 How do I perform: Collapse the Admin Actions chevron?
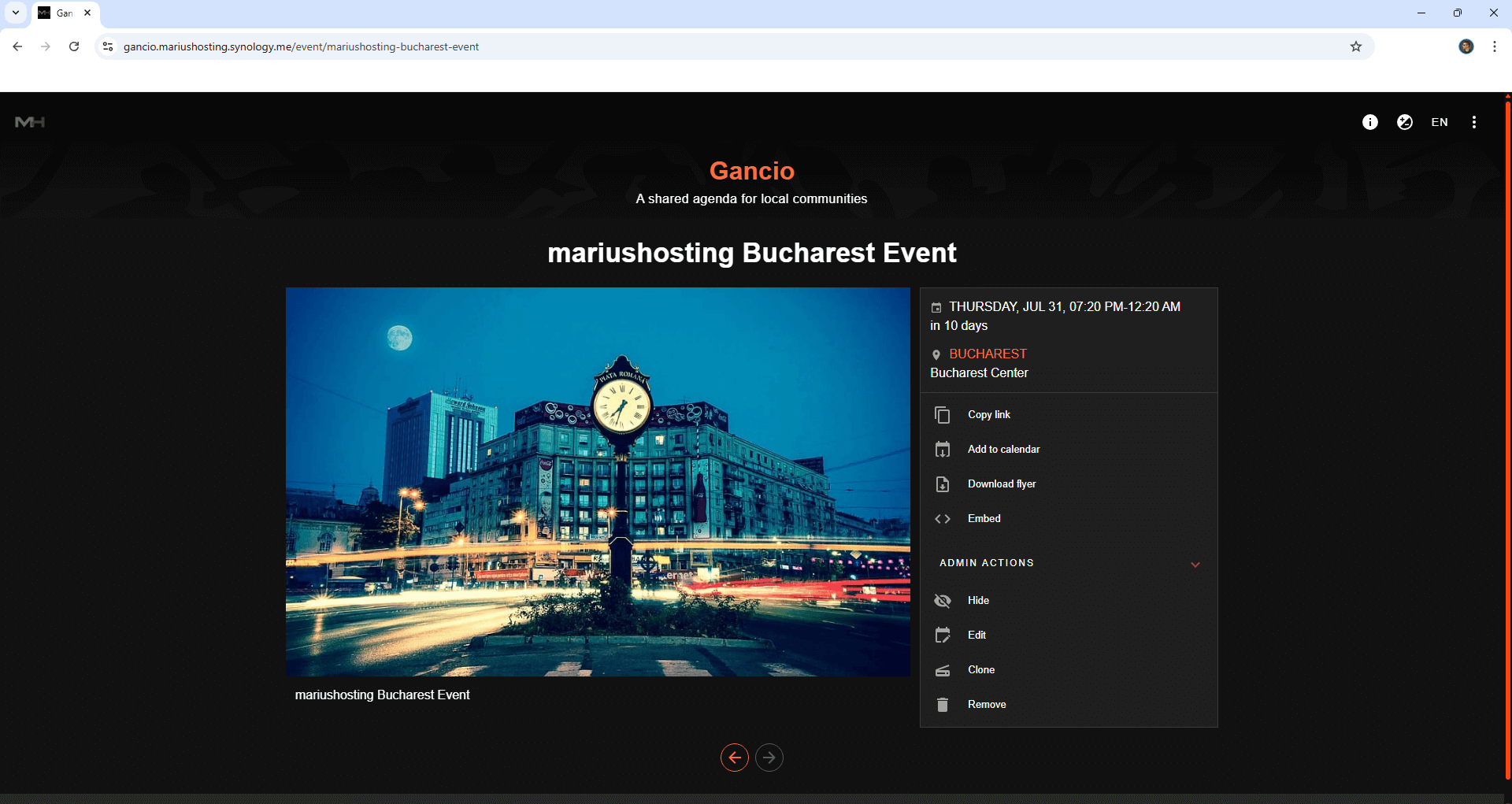pyautogui.click(x=1195, y=565)
